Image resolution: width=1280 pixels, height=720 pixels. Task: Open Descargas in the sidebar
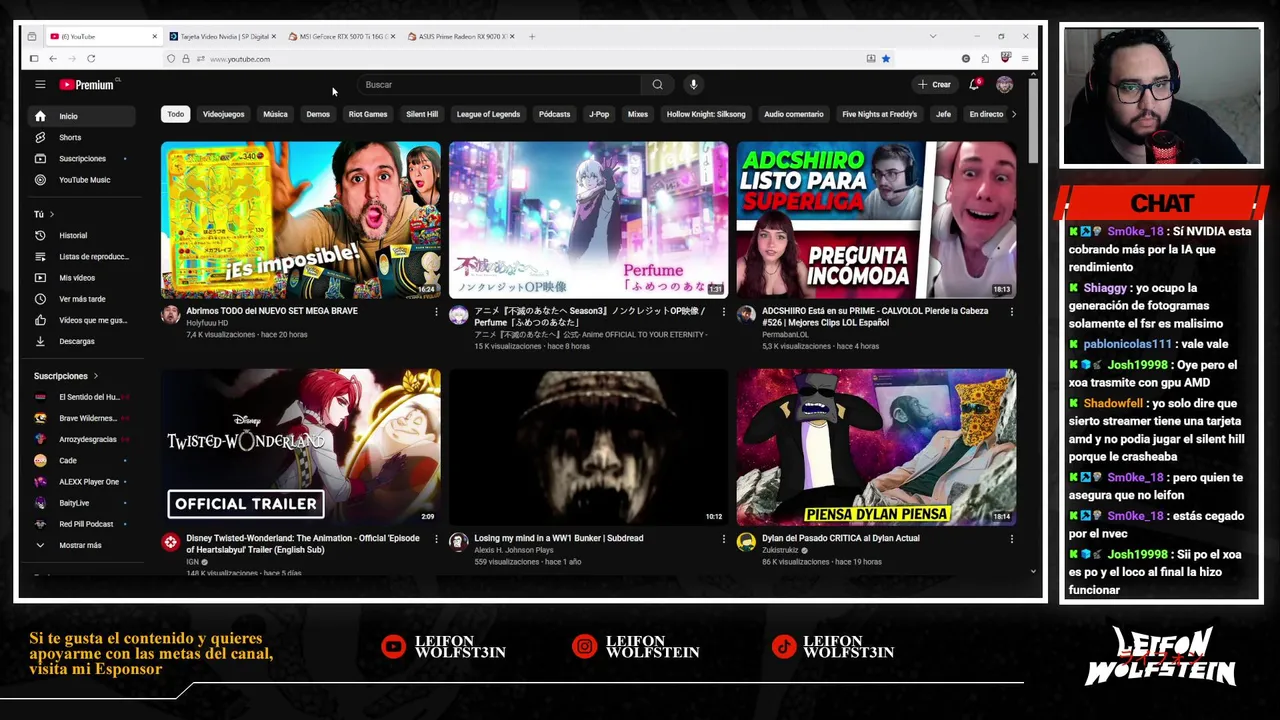83,341
